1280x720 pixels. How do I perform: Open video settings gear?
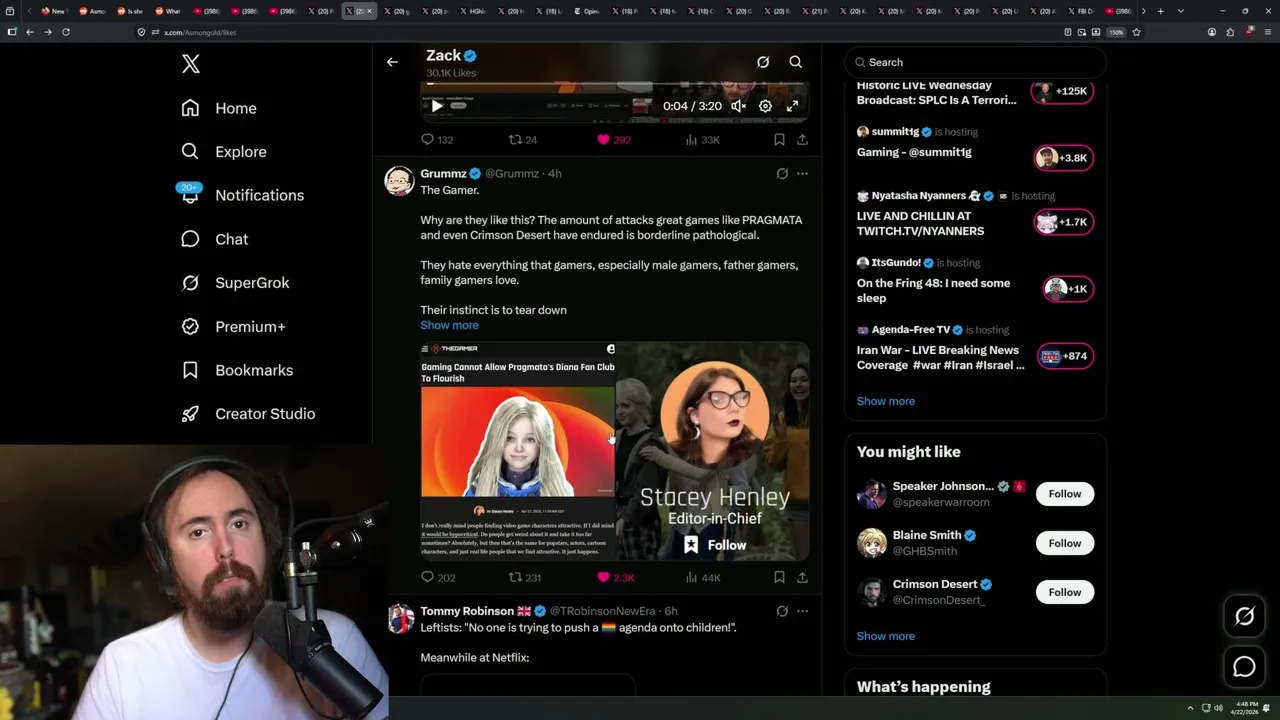[765, 106]
